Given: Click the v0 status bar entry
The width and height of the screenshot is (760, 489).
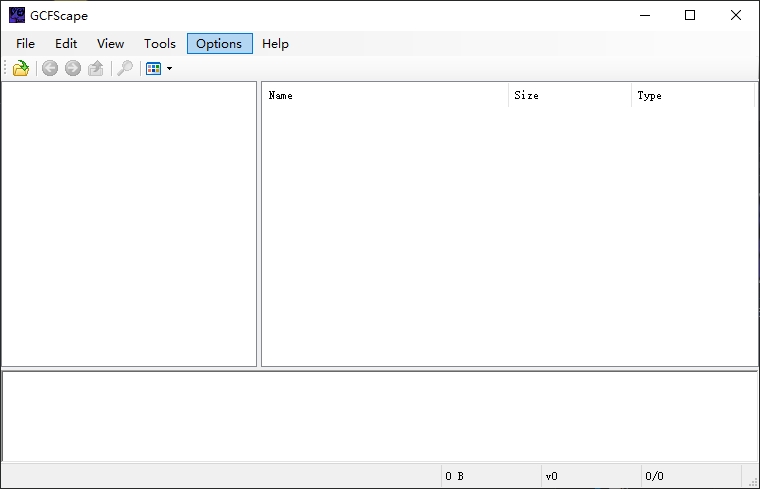Looking at the screenshot, I should (591, 476).
